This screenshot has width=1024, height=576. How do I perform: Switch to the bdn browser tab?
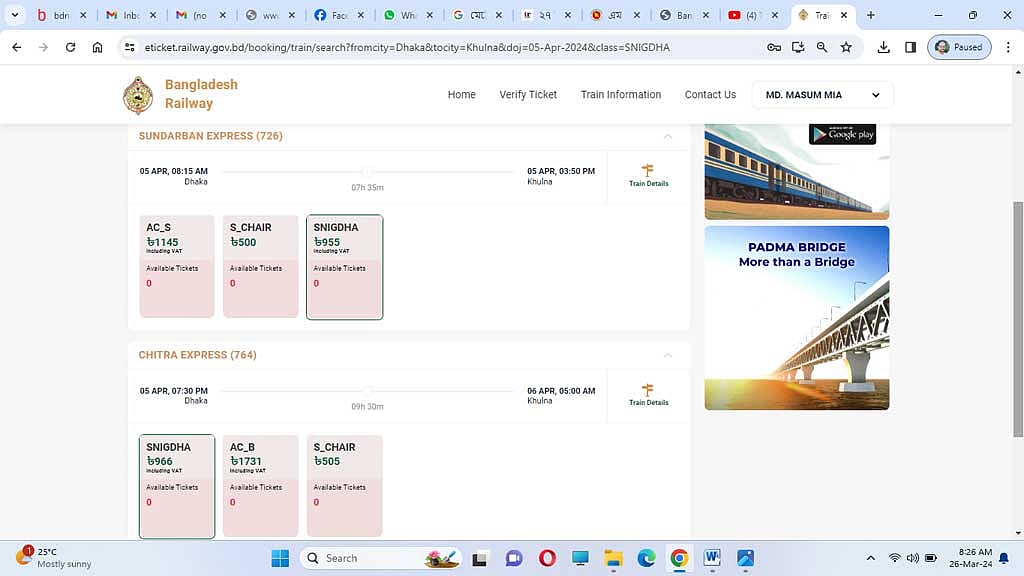(61, 15)
